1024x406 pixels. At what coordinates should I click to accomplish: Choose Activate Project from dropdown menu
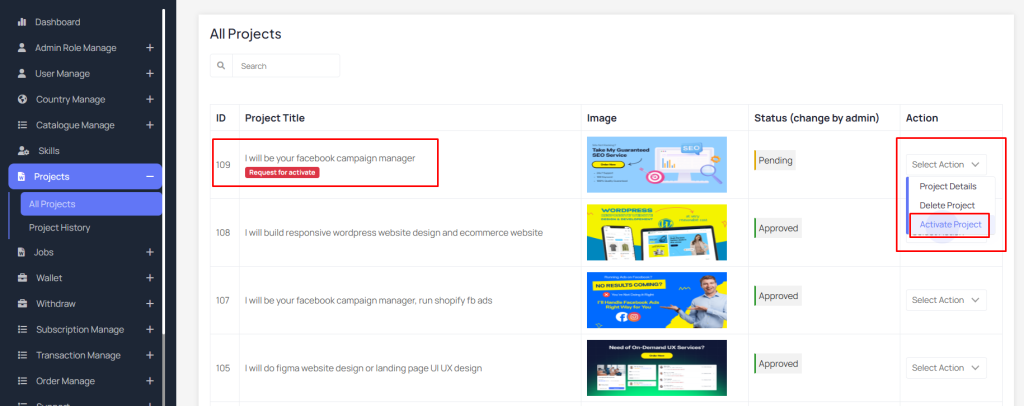point(950,225)
